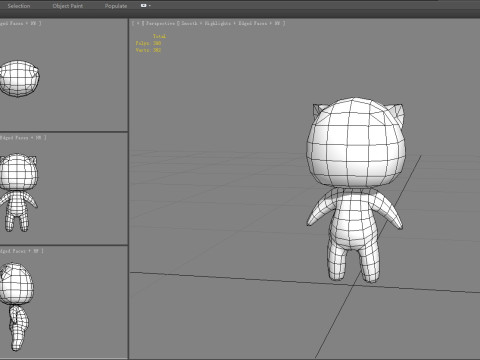Open the Selection ribbon tab
The width and height of the screenshot is (480, 360).
click(x=19, y=6)
